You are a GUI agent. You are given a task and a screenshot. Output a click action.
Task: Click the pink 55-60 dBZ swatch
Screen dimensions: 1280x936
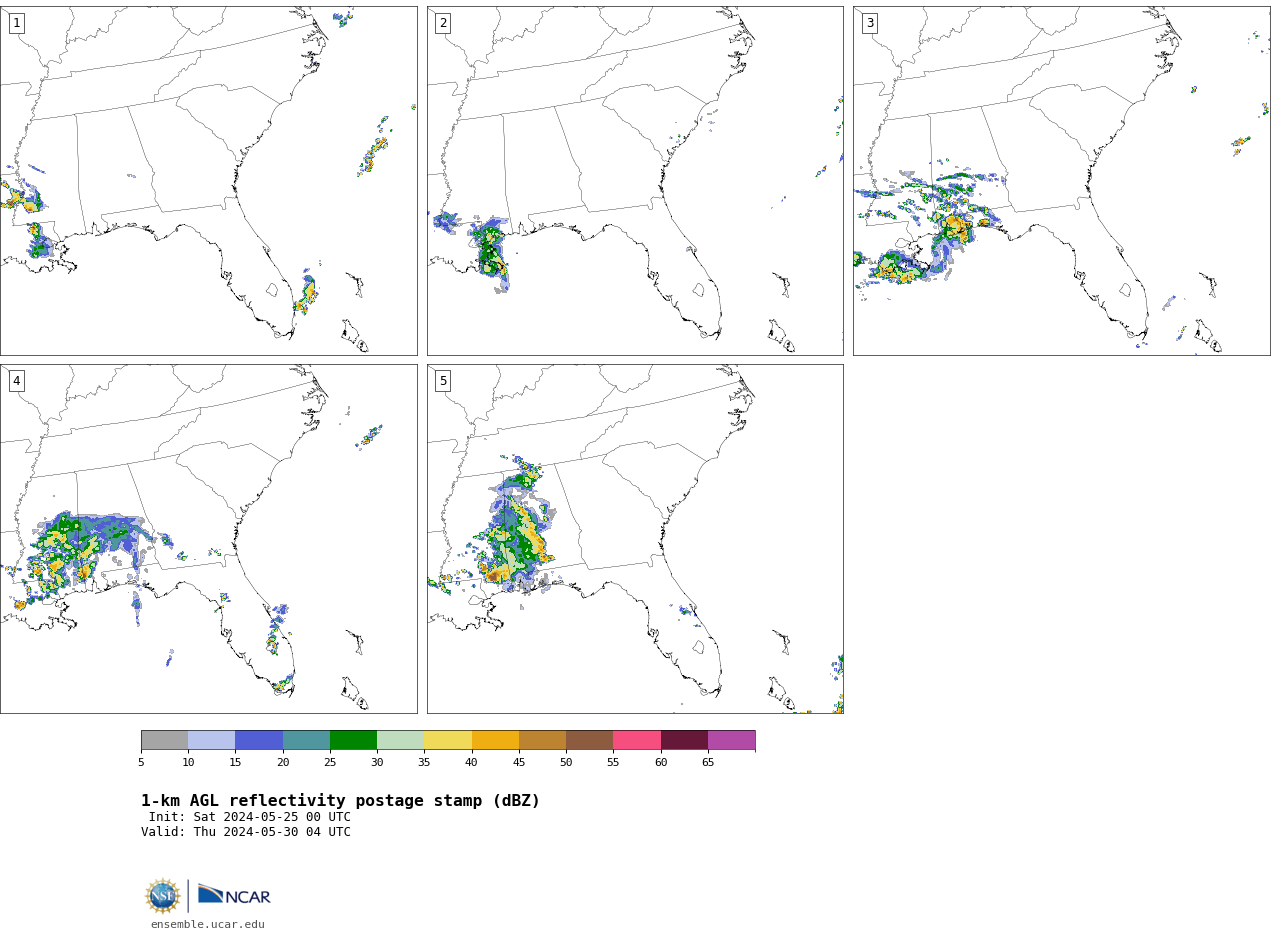point(637,740)
